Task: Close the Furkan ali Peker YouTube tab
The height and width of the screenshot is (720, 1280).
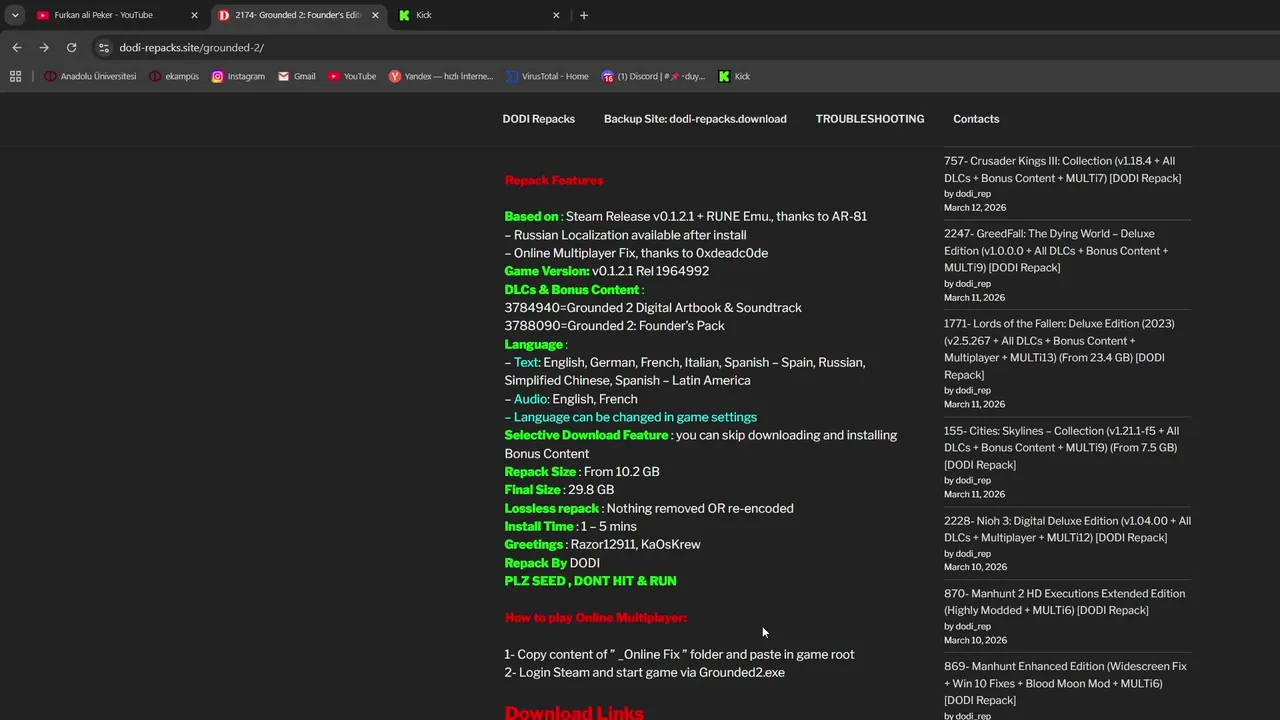Action: click(x=194, y=15)
